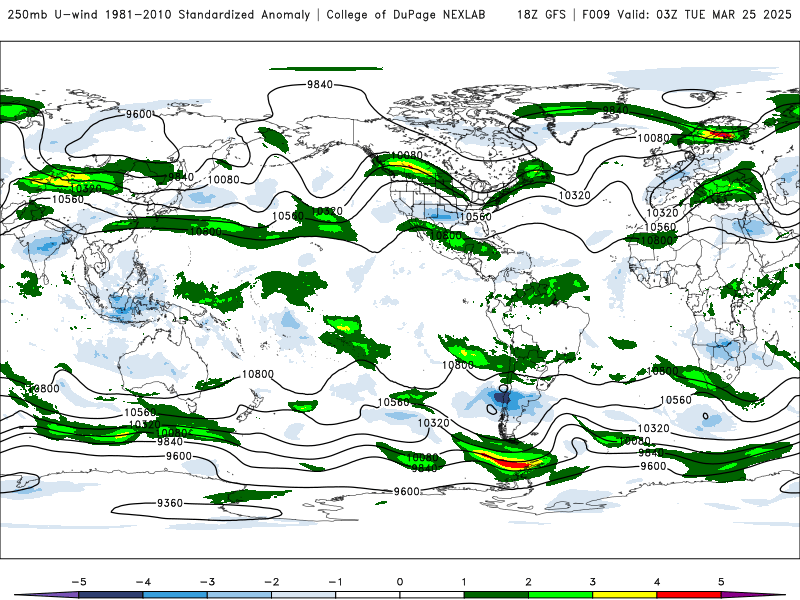The height and width of the screenshot is (600, 800).
Task: Click the '1' colorbar label
Action: 464,582
